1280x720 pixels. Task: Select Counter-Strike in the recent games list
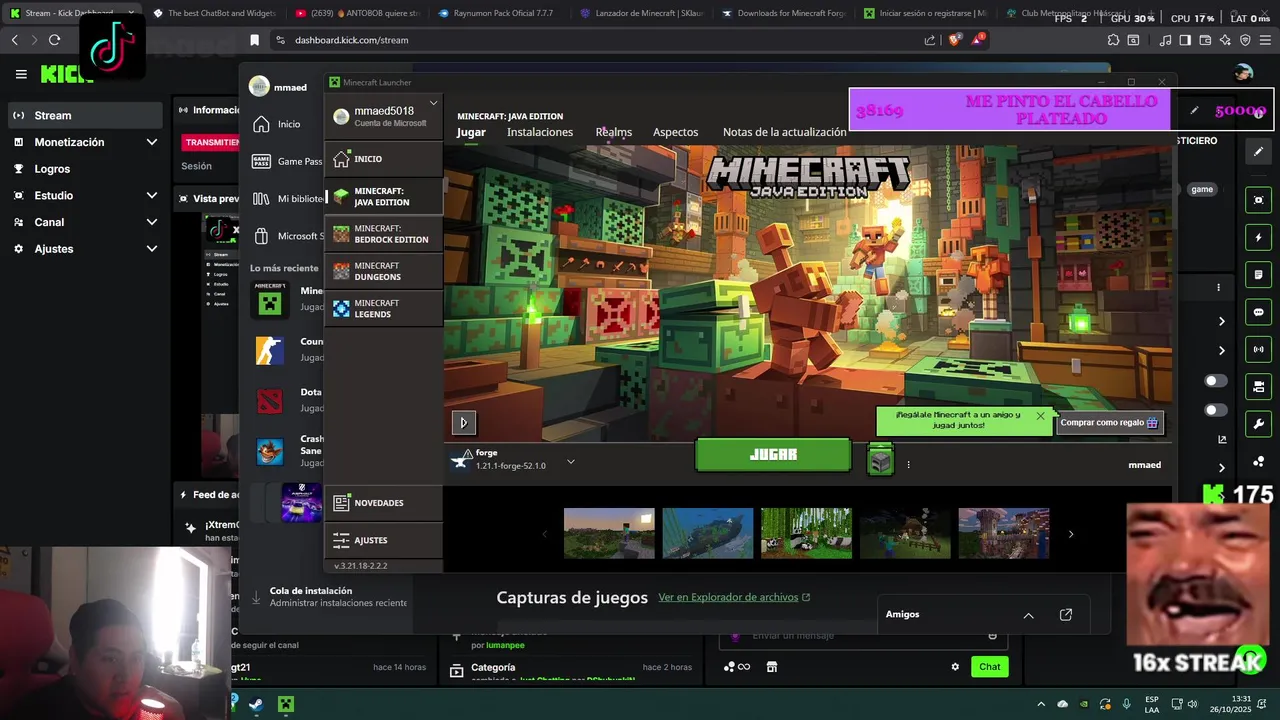point(287,349)
